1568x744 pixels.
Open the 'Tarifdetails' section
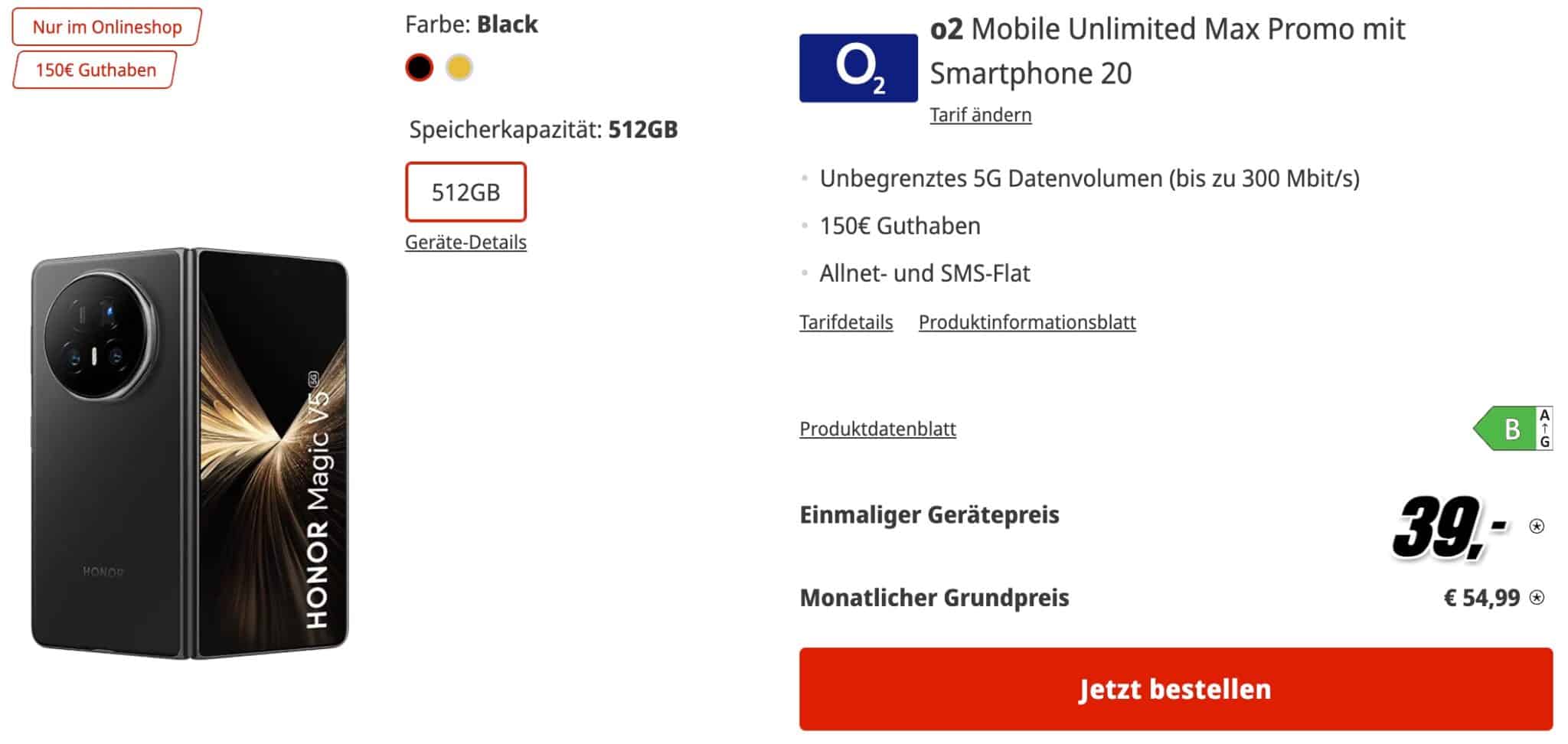(x=845, y=322)
